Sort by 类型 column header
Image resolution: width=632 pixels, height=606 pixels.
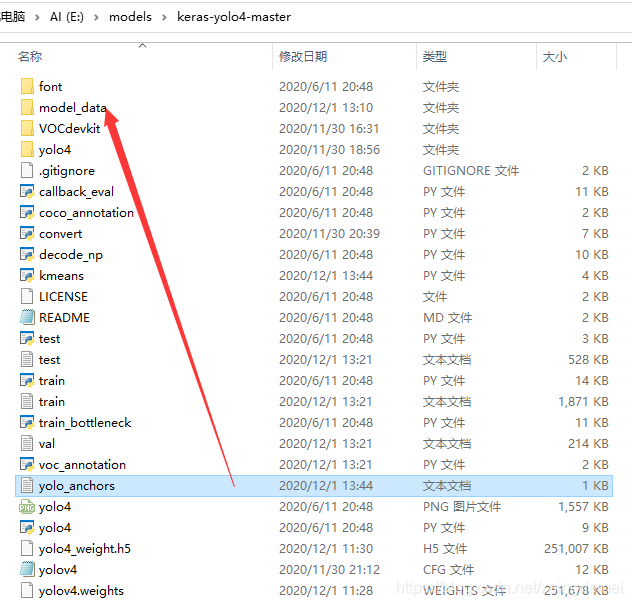(x=434, y=56)
